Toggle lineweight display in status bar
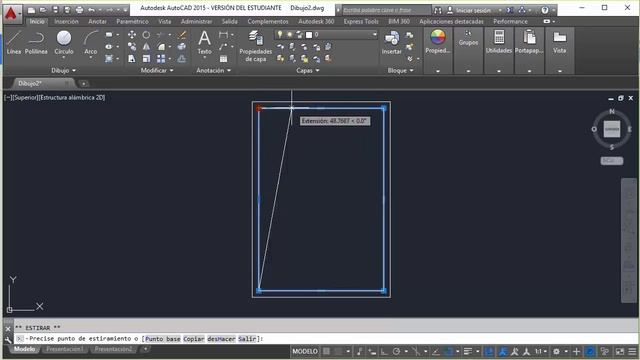The height and width of the screenshot is (360, 640). 468,351
